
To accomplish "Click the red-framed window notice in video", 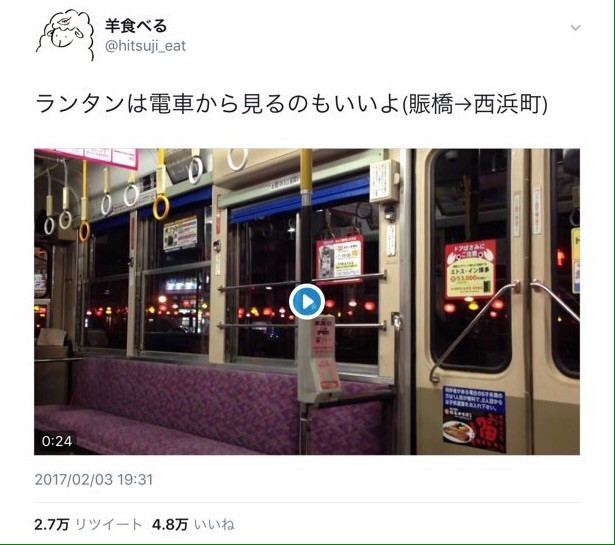I will click(339, 259).
